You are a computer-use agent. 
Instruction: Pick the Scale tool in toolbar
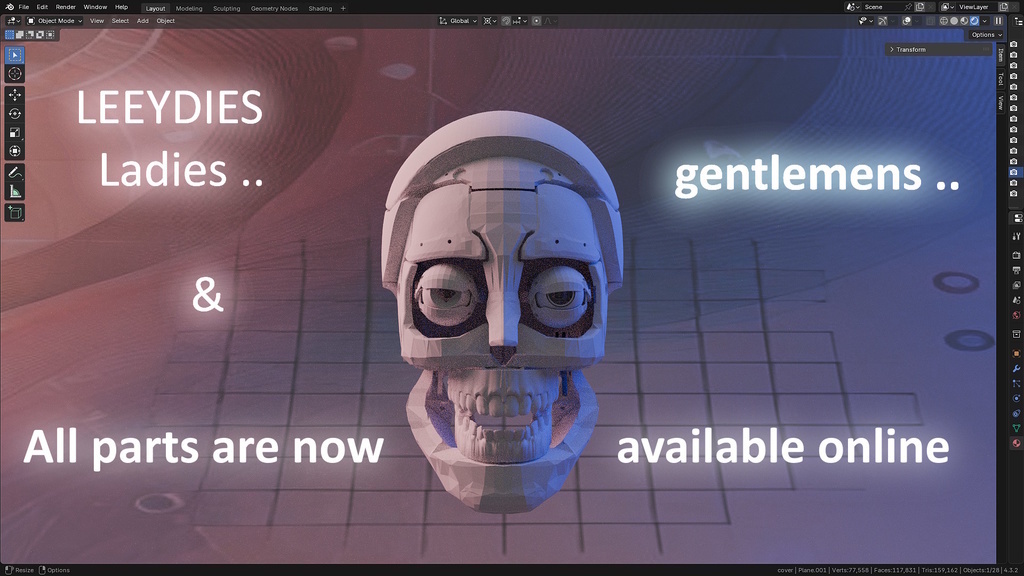[x=14, y=133]
